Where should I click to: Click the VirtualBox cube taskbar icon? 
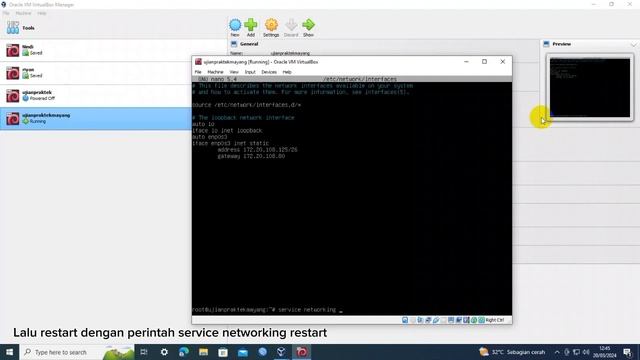pos(282,352)
